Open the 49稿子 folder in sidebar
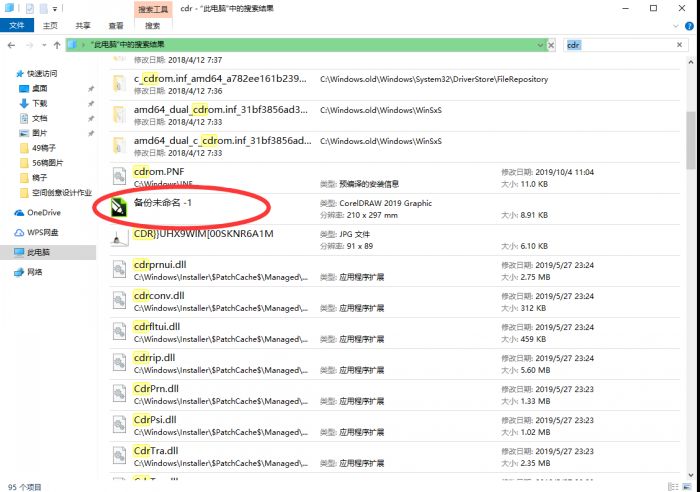Viewport: 700px width, 492px height. pyautogui.click(x=44, y=148)
